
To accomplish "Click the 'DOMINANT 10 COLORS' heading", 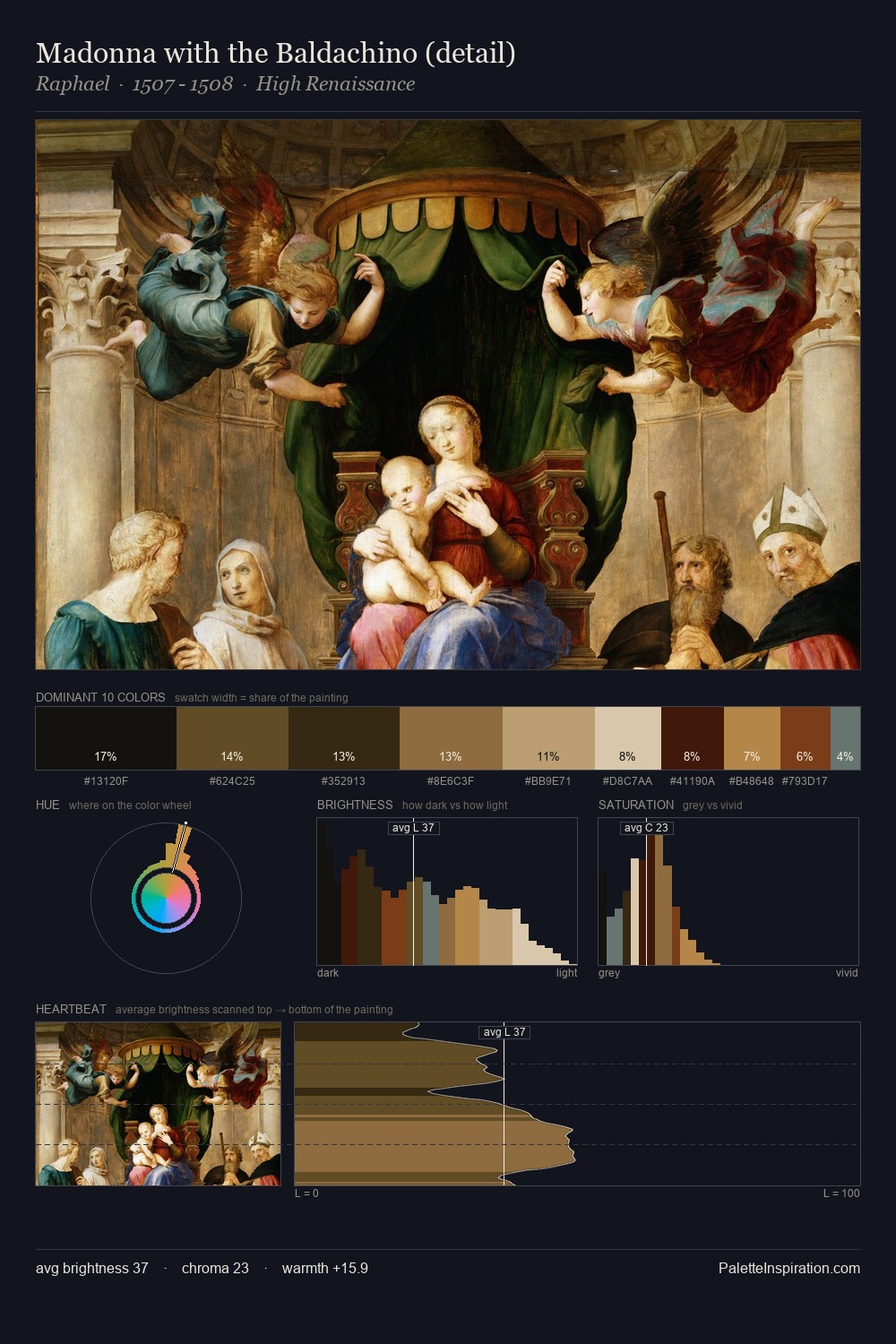I will (100, 697).
